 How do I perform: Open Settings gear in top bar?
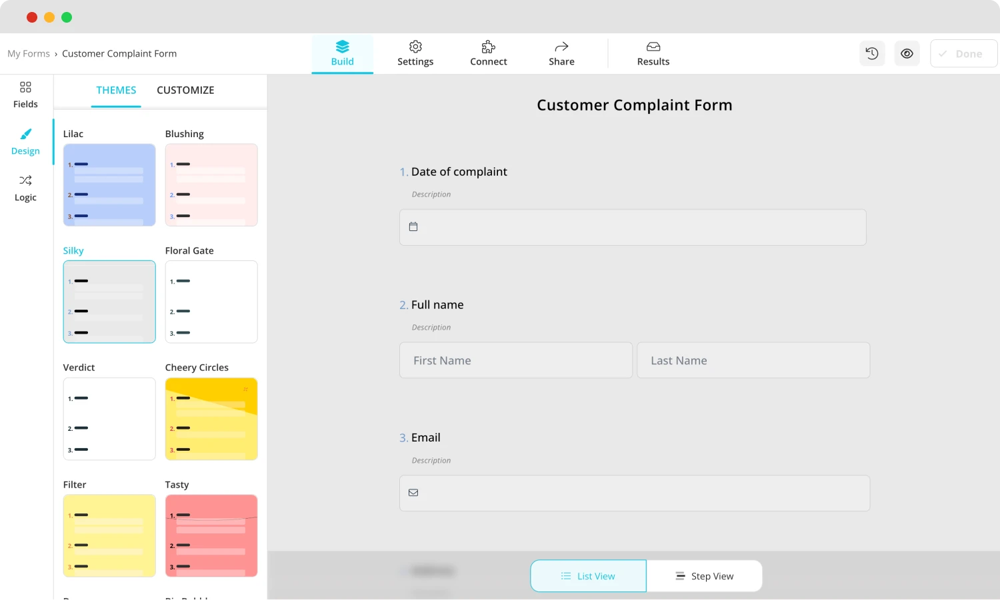pos(415,47)
